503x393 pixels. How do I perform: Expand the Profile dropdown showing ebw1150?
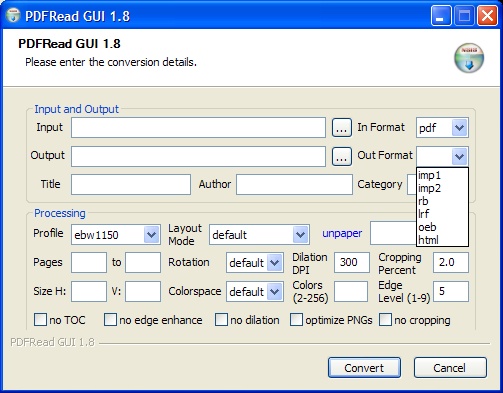click(x=151, y=235)
